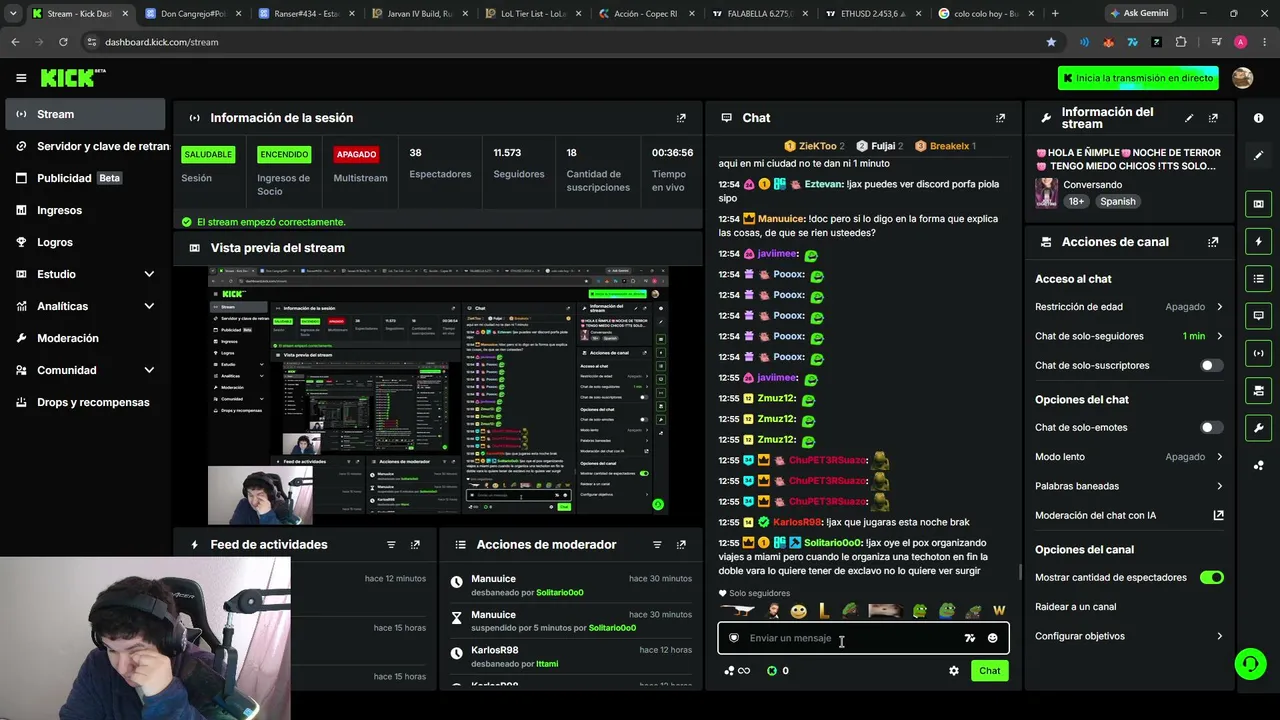Open Restricción de edad options
The image size is (1280, 720).
[1129, 307]
